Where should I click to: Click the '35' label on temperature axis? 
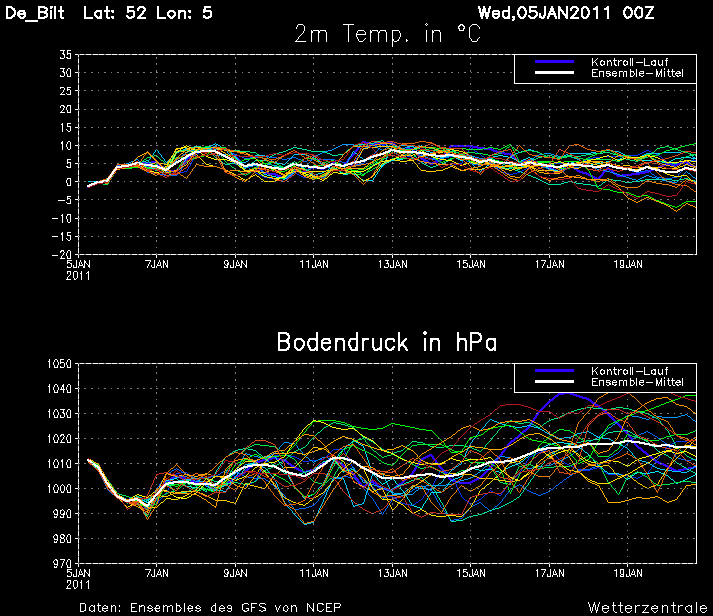[x=66, y=55]
